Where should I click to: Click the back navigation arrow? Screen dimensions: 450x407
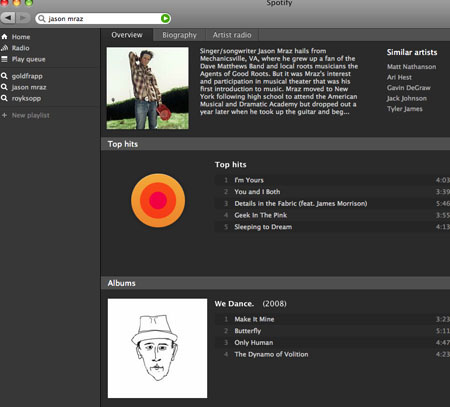[8, 18]
